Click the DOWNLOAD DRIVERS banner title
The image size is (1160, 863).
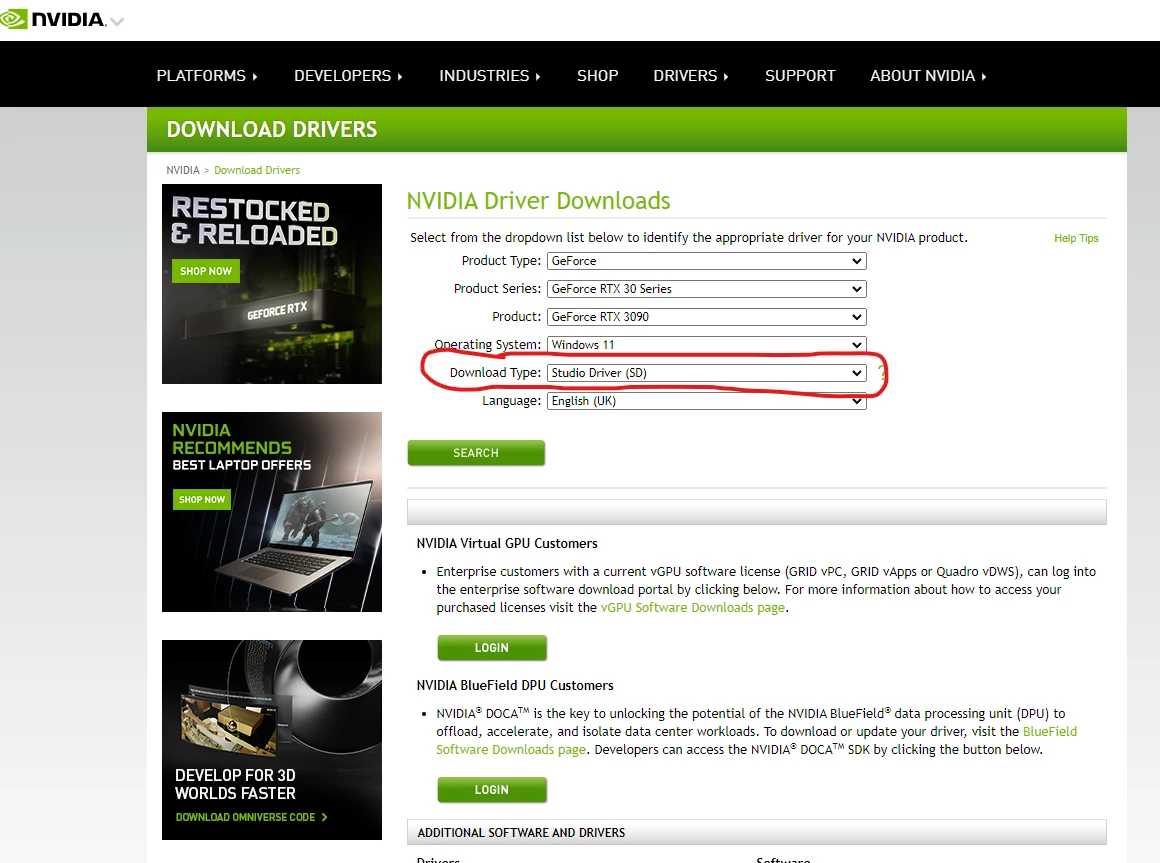pyautogui.click(x=272, y=129)
